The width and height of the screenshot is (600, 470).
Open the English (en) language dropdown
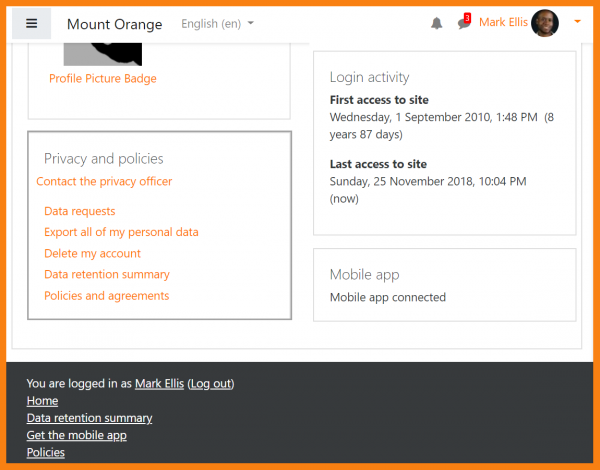[217, 23]
